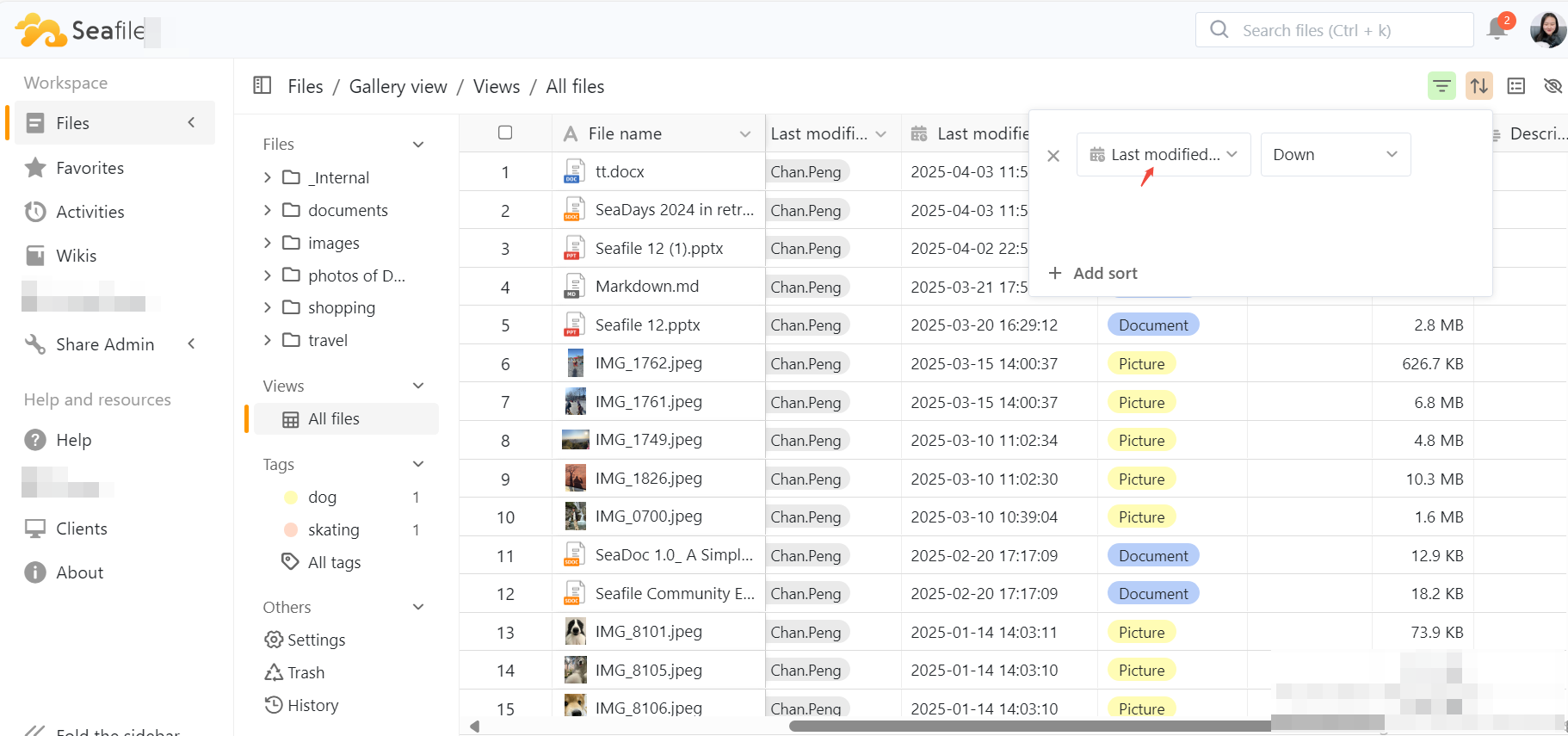The height and width of the screenshot is (736, 1568).
Task: Open the Trash in sidebar
Action: (x=295, y=672)
